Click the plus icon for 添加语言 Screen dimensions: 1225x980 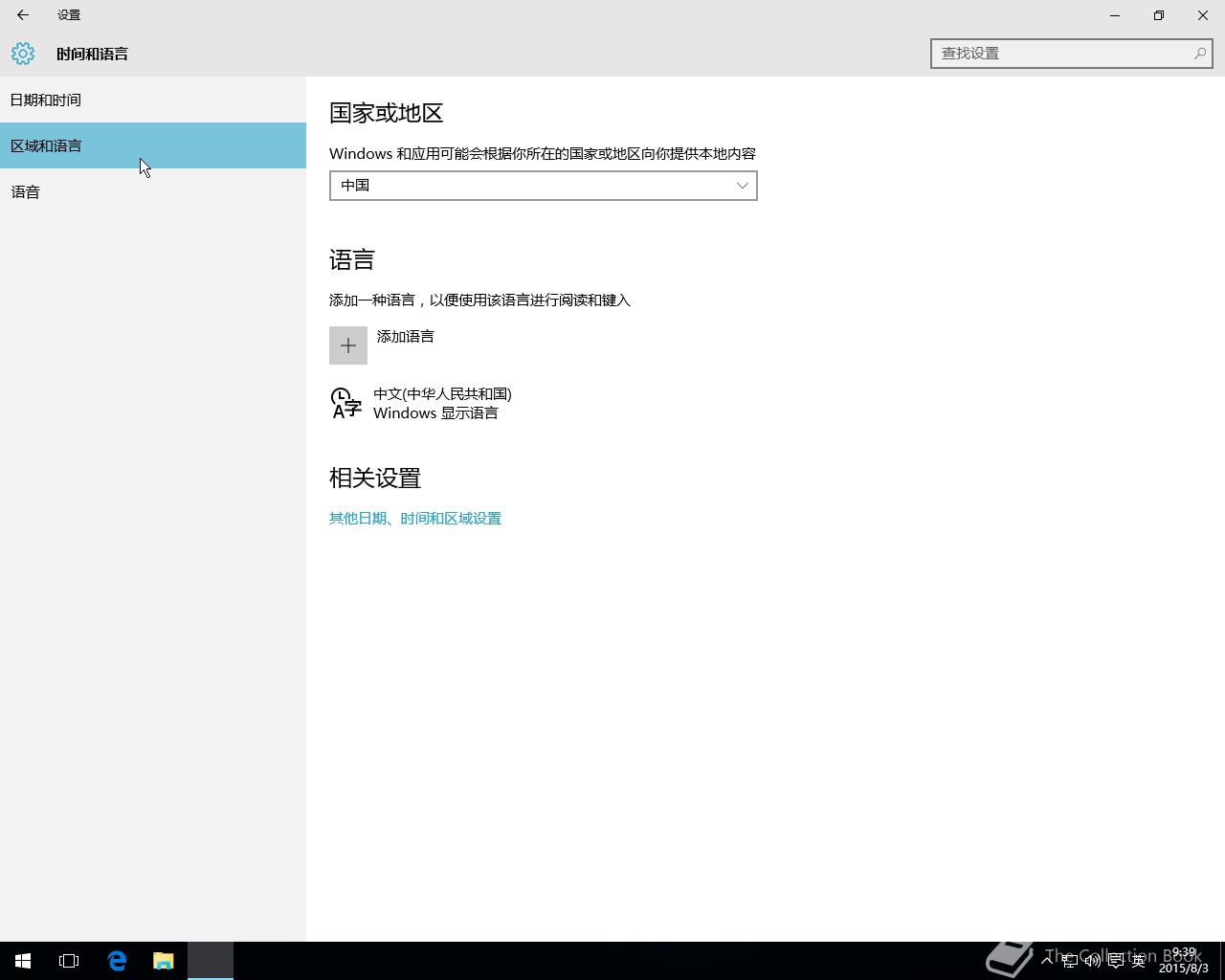click(348, 345)
